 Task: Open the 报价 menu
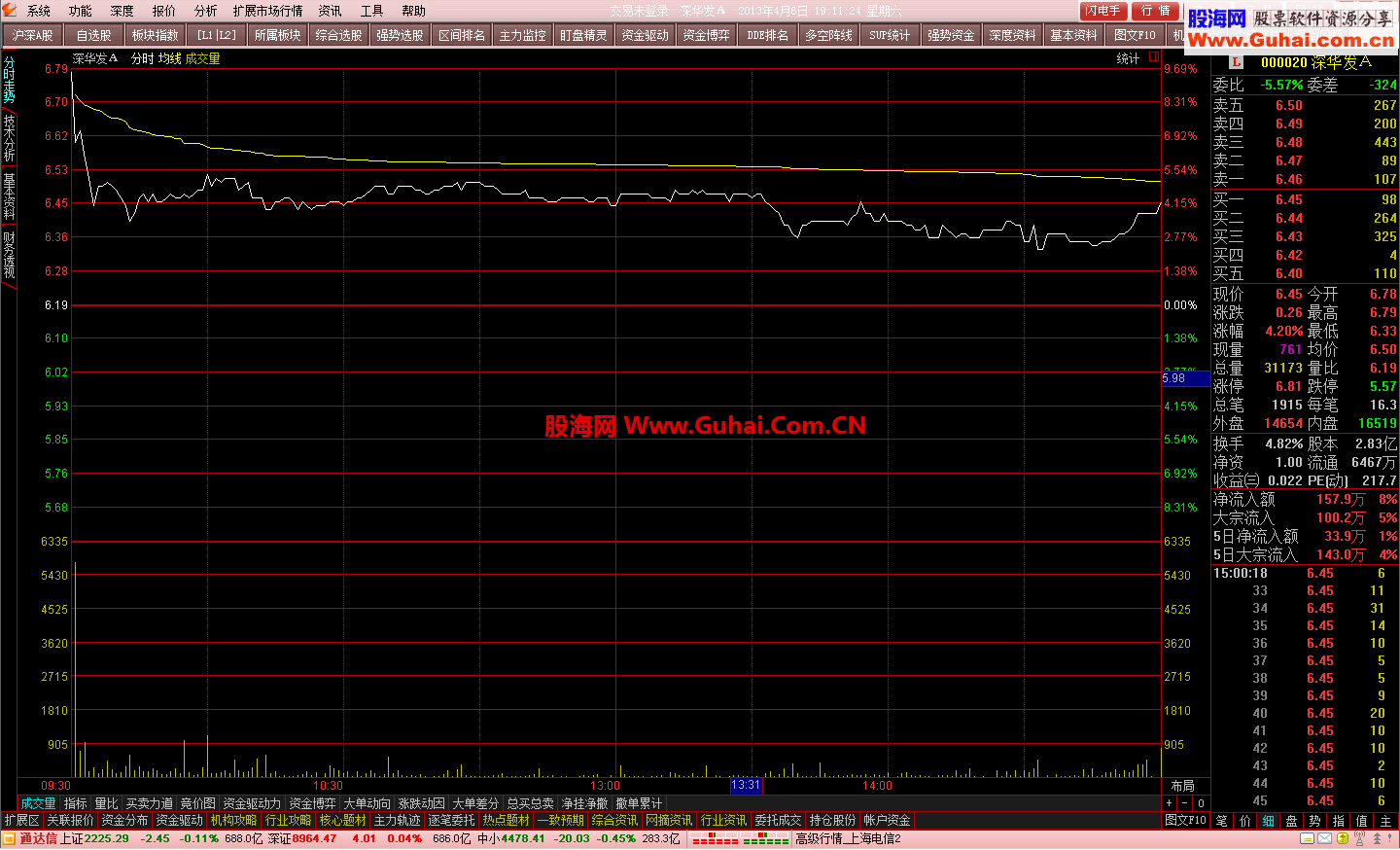pos(164,11)
